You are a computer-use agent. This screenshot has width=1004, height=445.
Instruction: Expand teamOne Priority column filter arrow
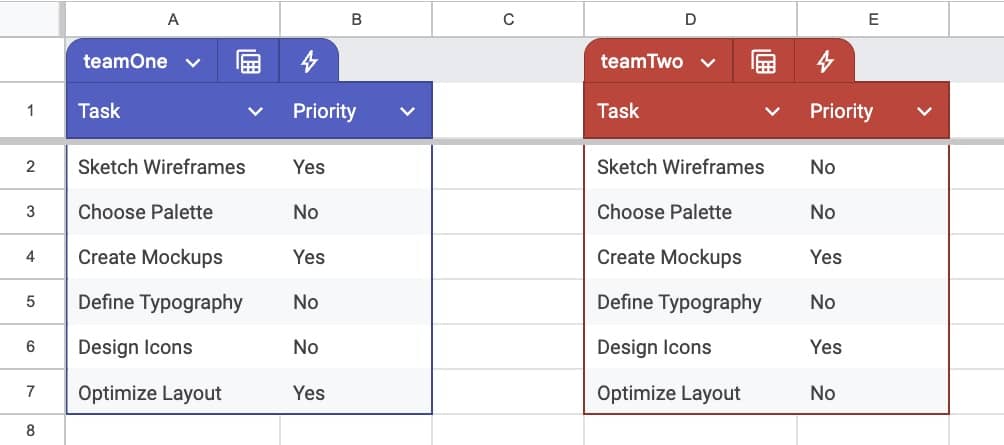pos(407,112)
